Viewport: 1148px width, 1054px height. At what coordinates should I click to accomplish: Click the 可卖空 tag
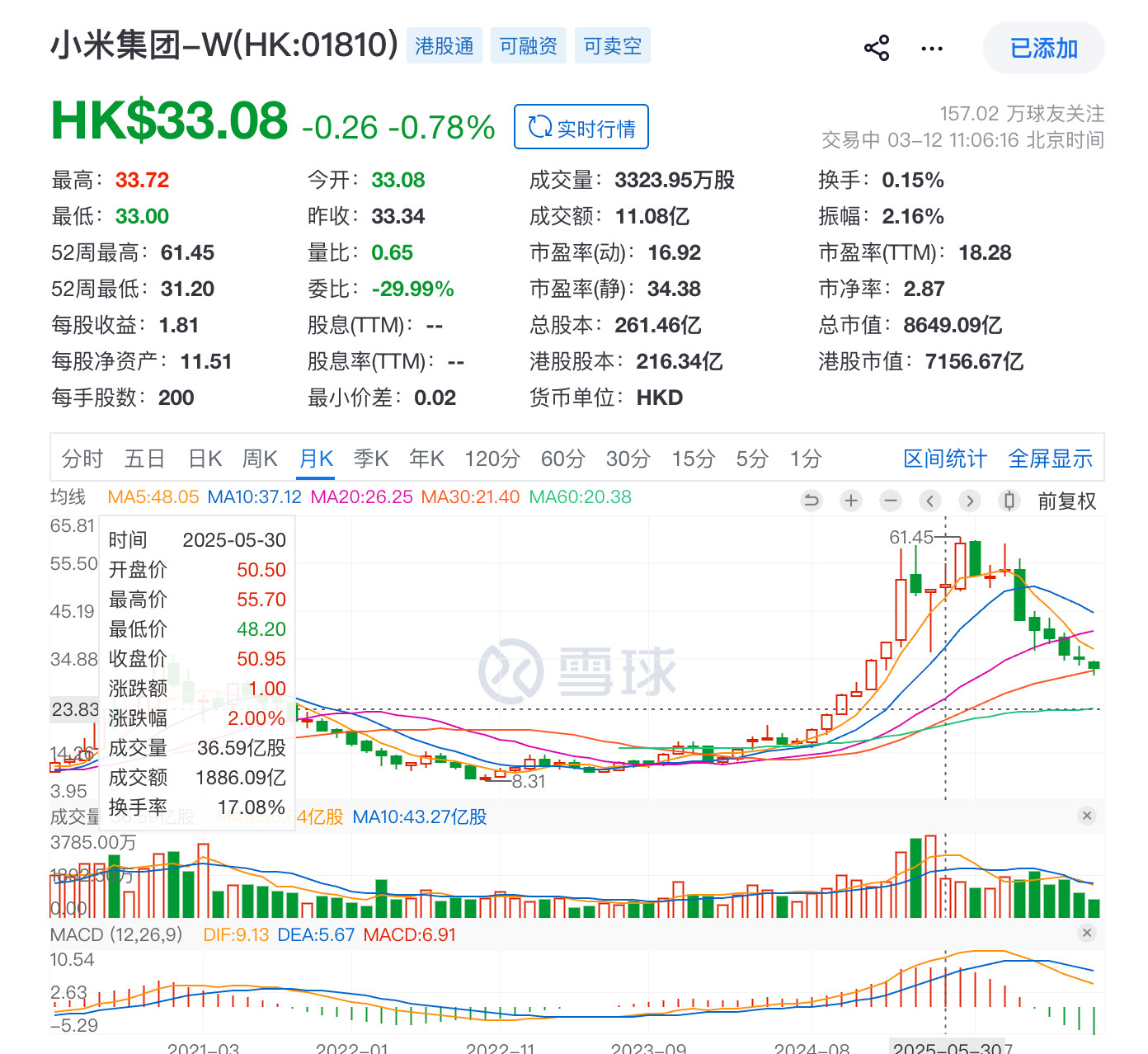(x=612, y=45)
